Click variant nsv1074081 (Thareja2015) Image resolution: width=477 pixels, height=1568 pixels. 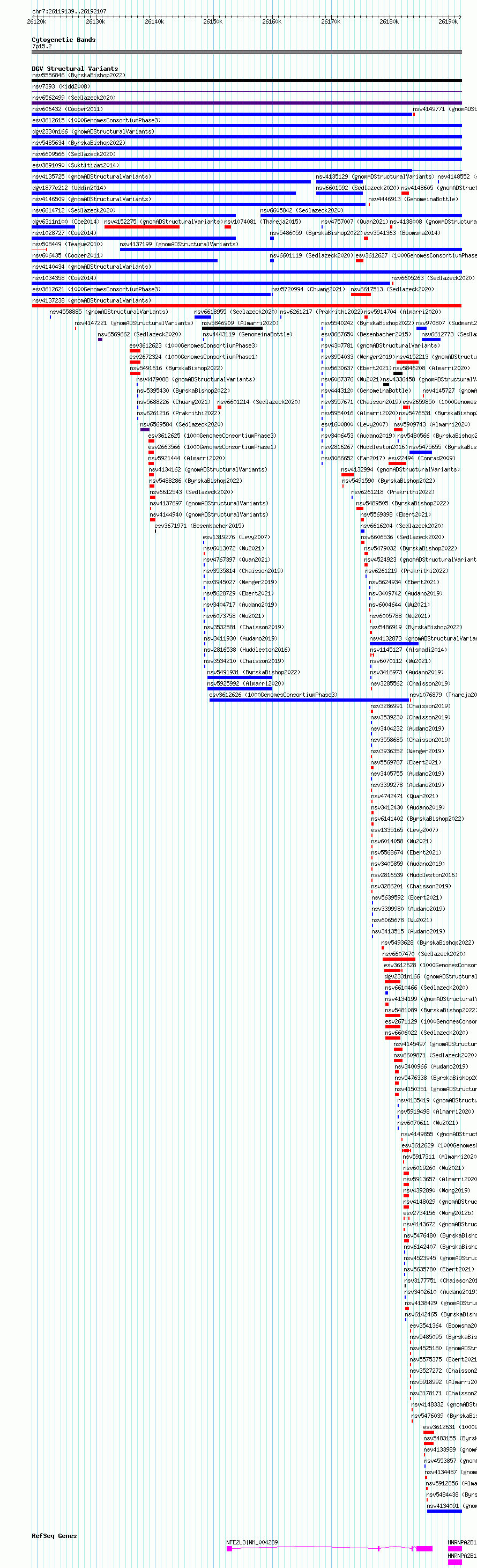pyautogui.click(x=263, y=222)
